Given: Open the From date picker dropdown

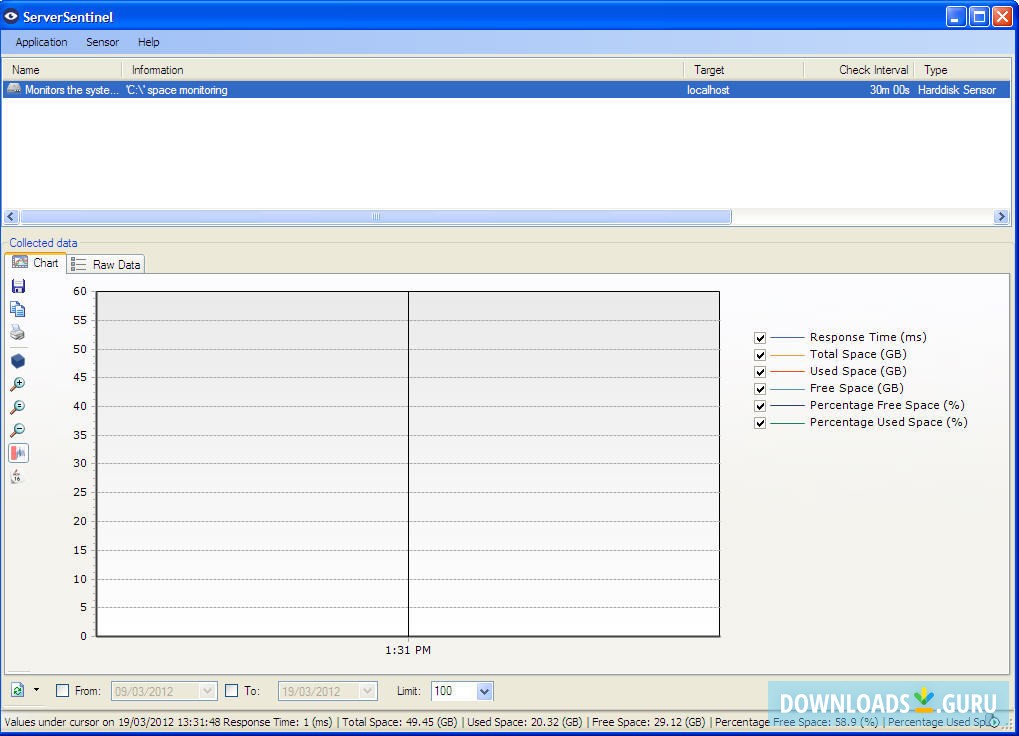Looking at the screenshot, I should pos(207,691).
